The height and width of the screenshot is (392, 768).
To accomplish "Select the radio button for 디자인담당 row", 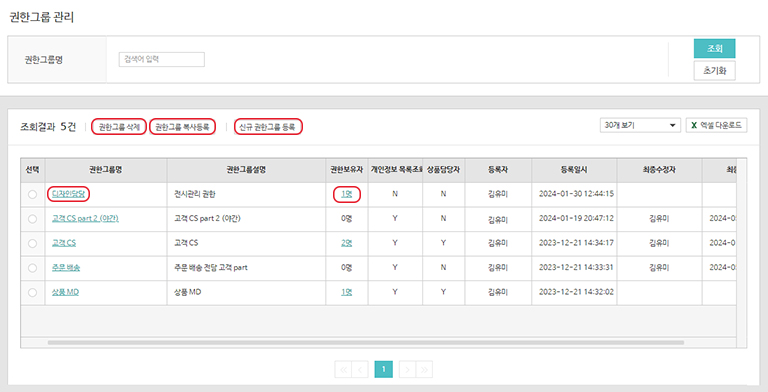I will 32,195.
